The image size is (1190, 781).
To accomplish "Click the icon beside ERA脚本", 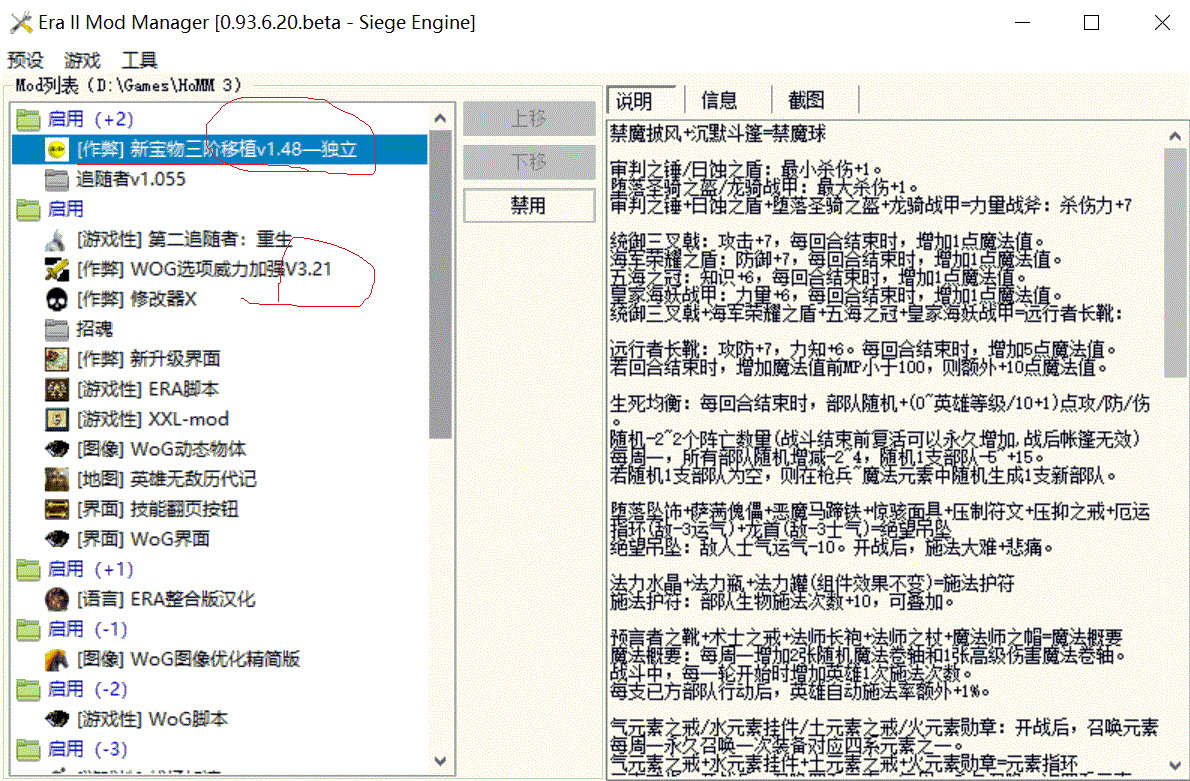I will (57, 389).
